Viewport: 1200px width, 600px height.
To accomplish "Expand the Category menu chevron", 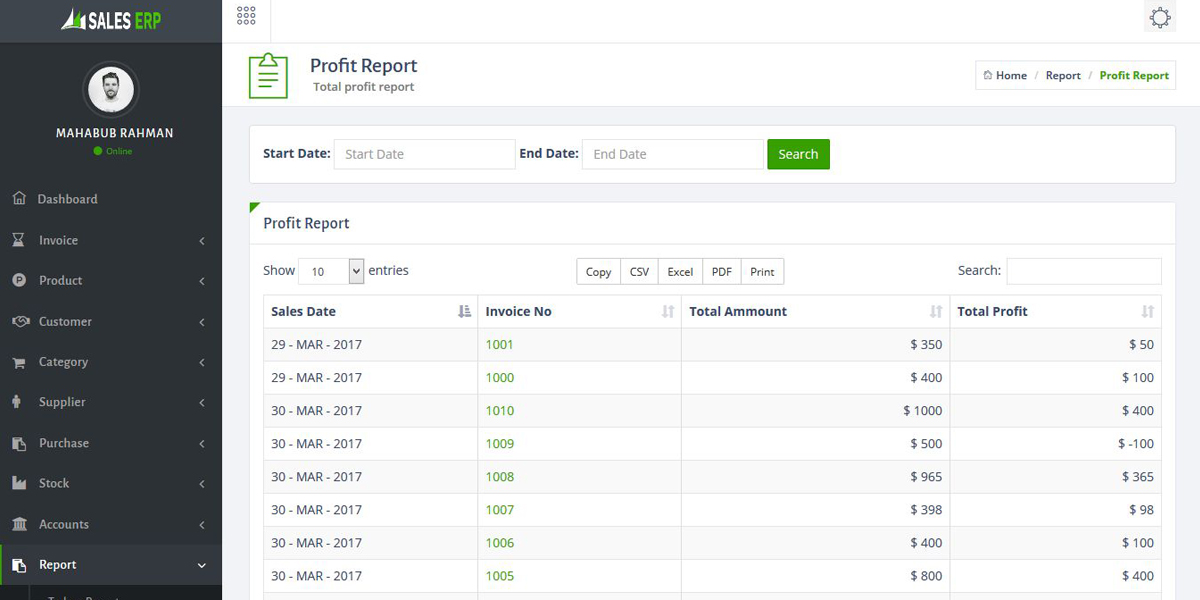I will 202,362.
